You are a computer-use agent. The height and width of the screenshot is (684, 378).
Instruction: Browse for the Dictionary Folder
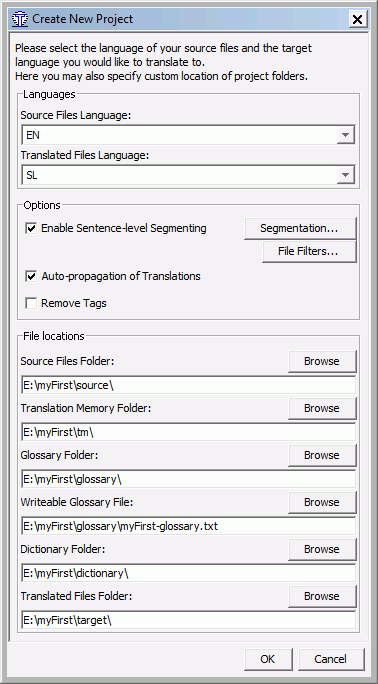[x=322, y=549]
